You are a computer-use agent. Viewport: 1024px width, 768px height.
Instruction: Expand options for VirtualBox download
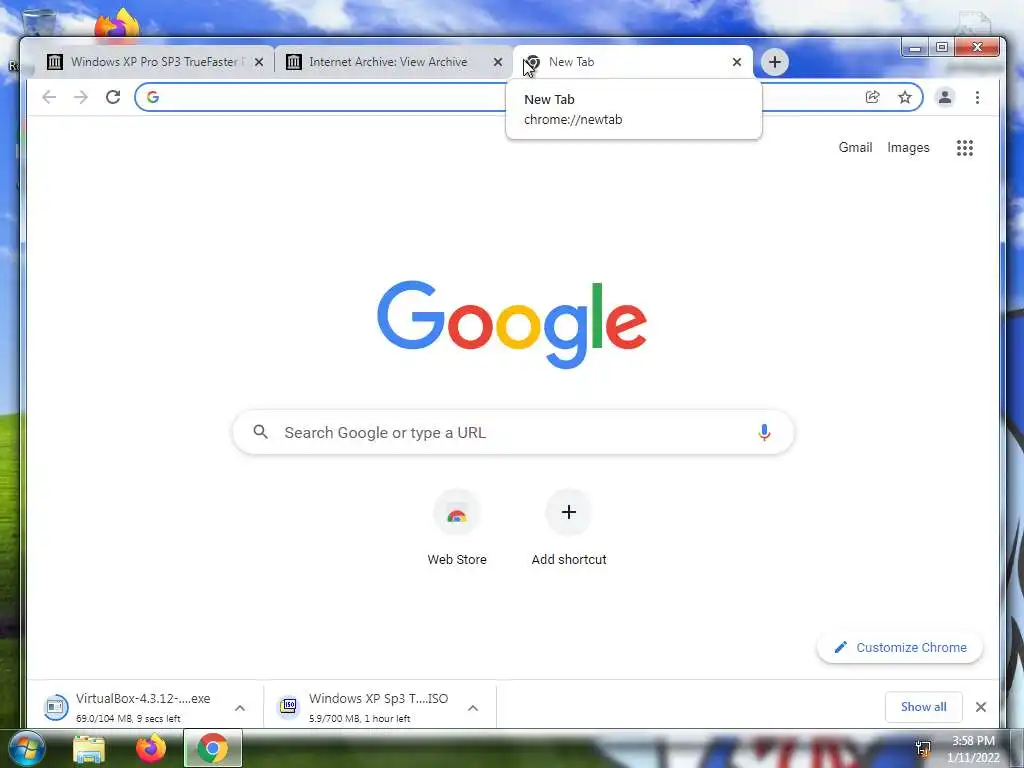point(240,707)
